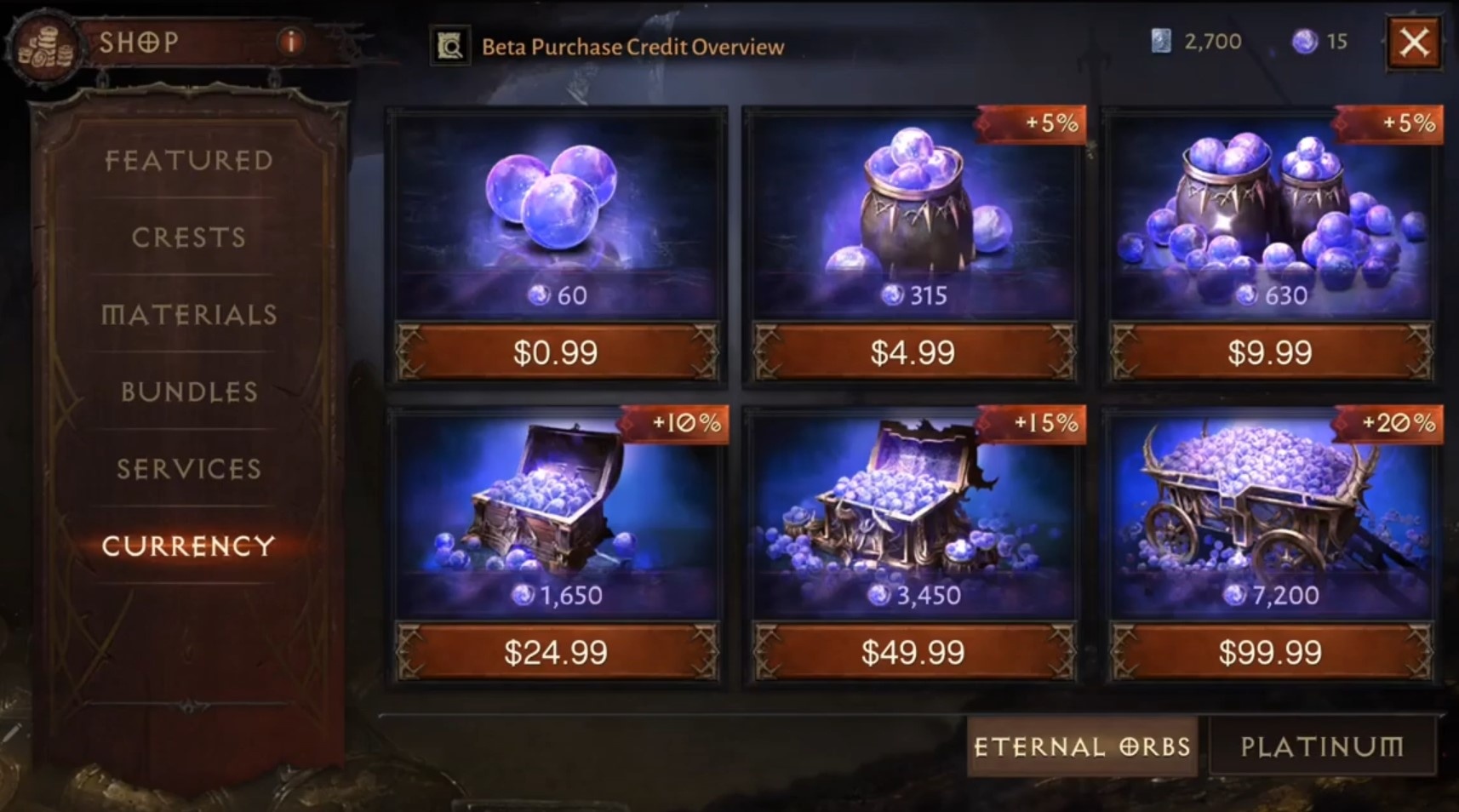
Task: Close the shop with the X button
Action: [x=1414, y=42]
